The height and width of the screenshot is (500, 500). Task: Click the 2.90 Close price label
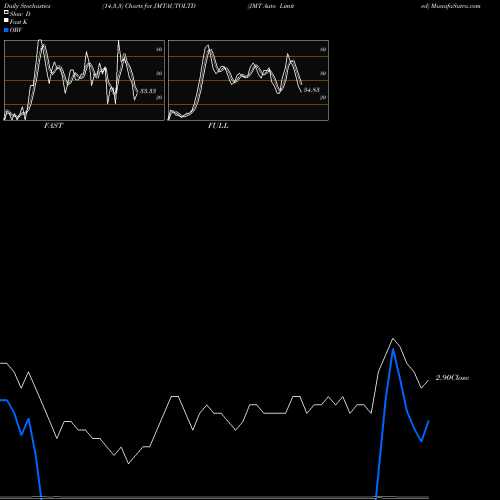click(452, 378)
